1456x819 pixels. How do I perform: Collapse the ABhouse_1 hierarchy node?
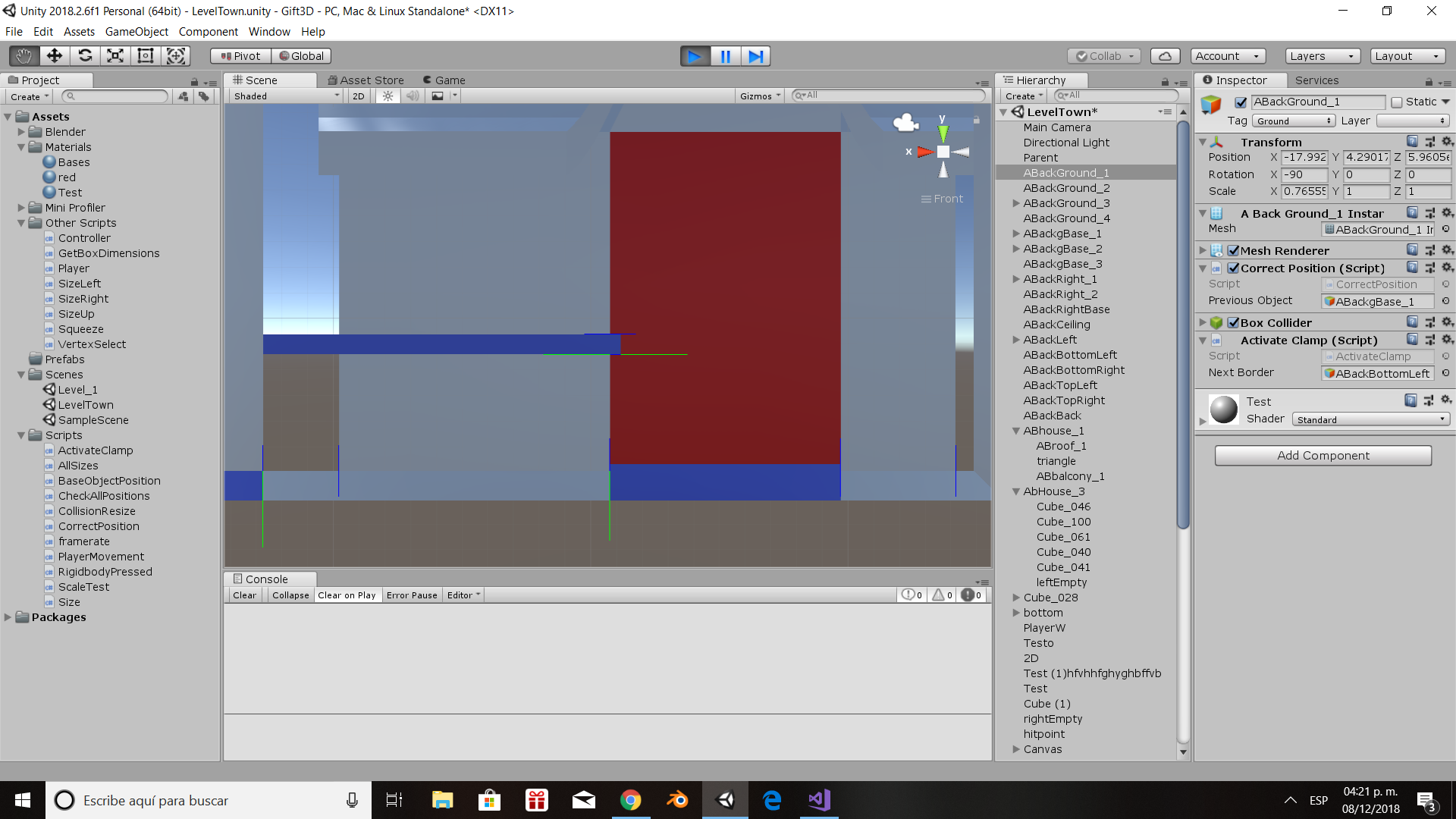[x=1016, y=431]
